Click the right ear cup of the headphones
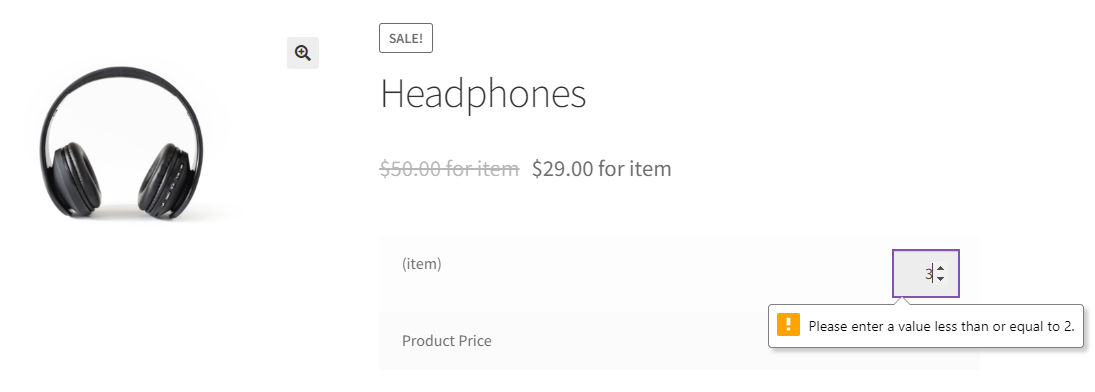The image size is (1095, 392). click(166, 177)
